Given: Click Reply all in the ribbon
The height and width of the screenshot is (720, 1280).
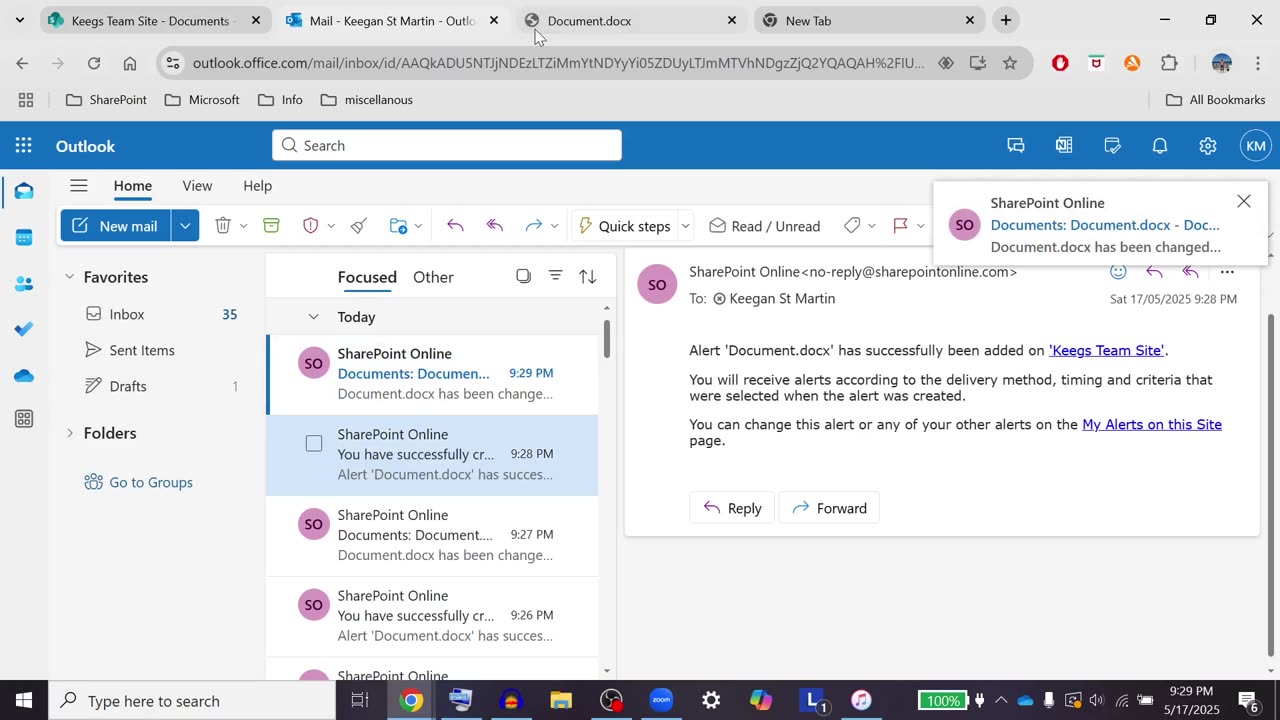Looking at the screenshot, I should coord(495,226).
